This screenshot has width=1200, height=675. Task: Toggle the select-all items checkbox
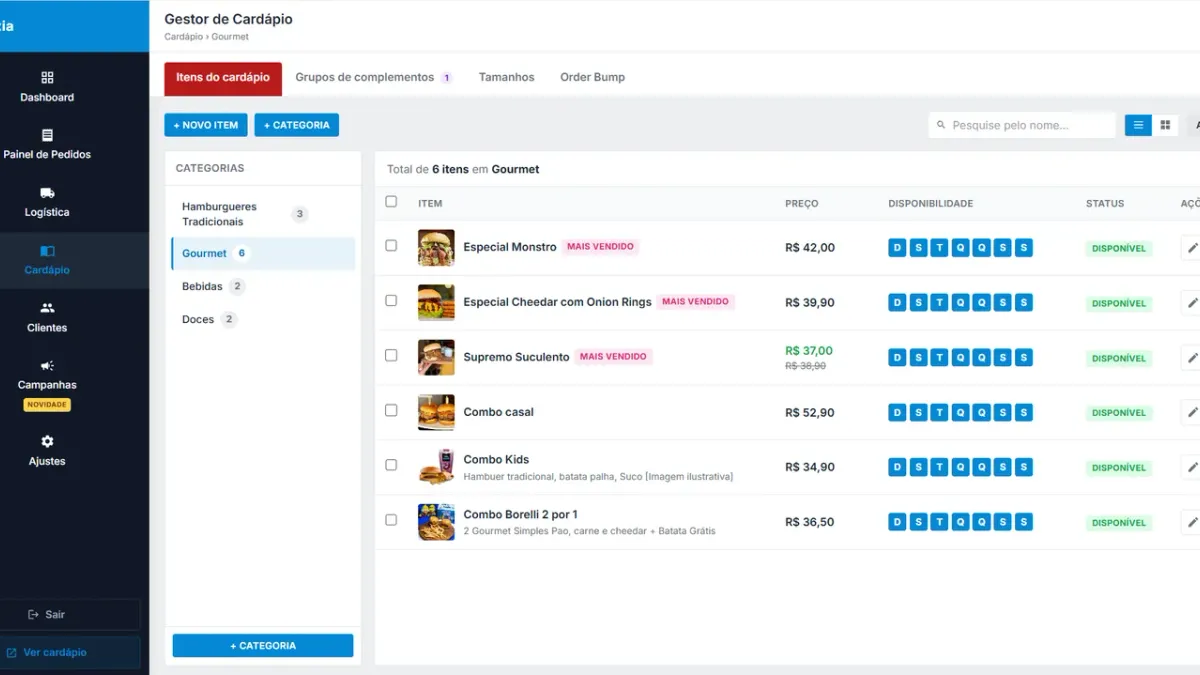391,202
